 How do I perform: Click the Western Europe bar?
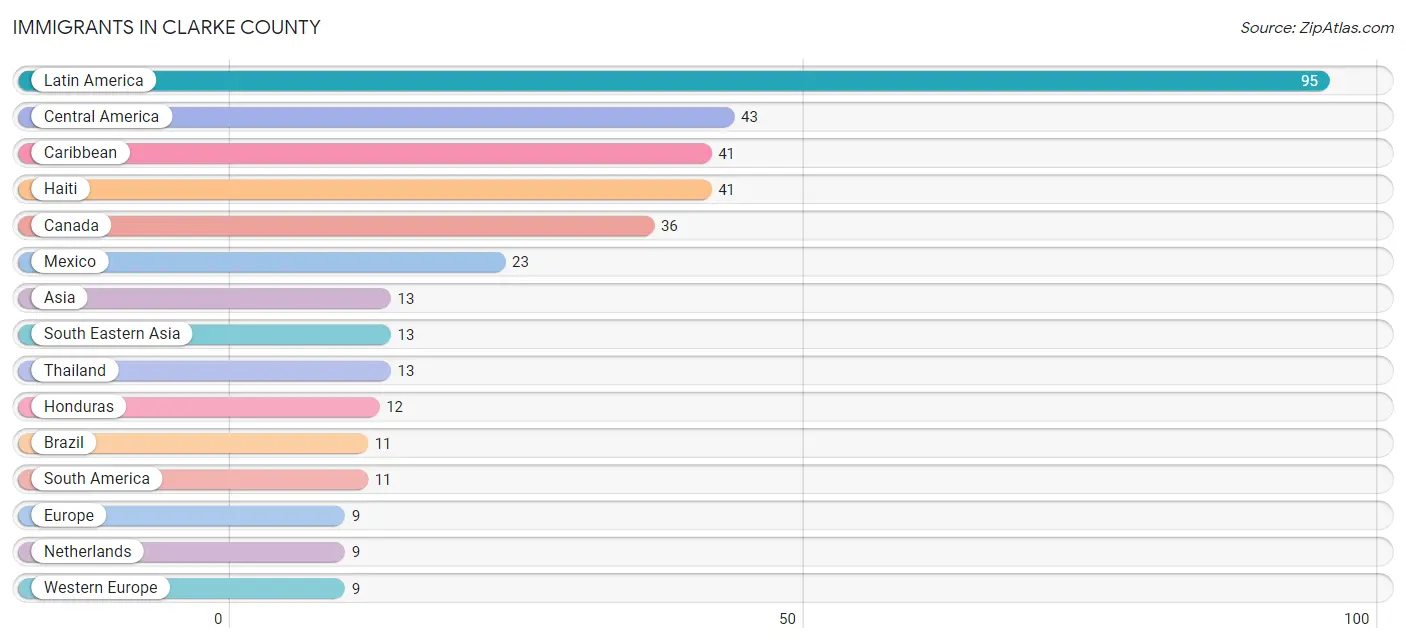click(181, 588)
